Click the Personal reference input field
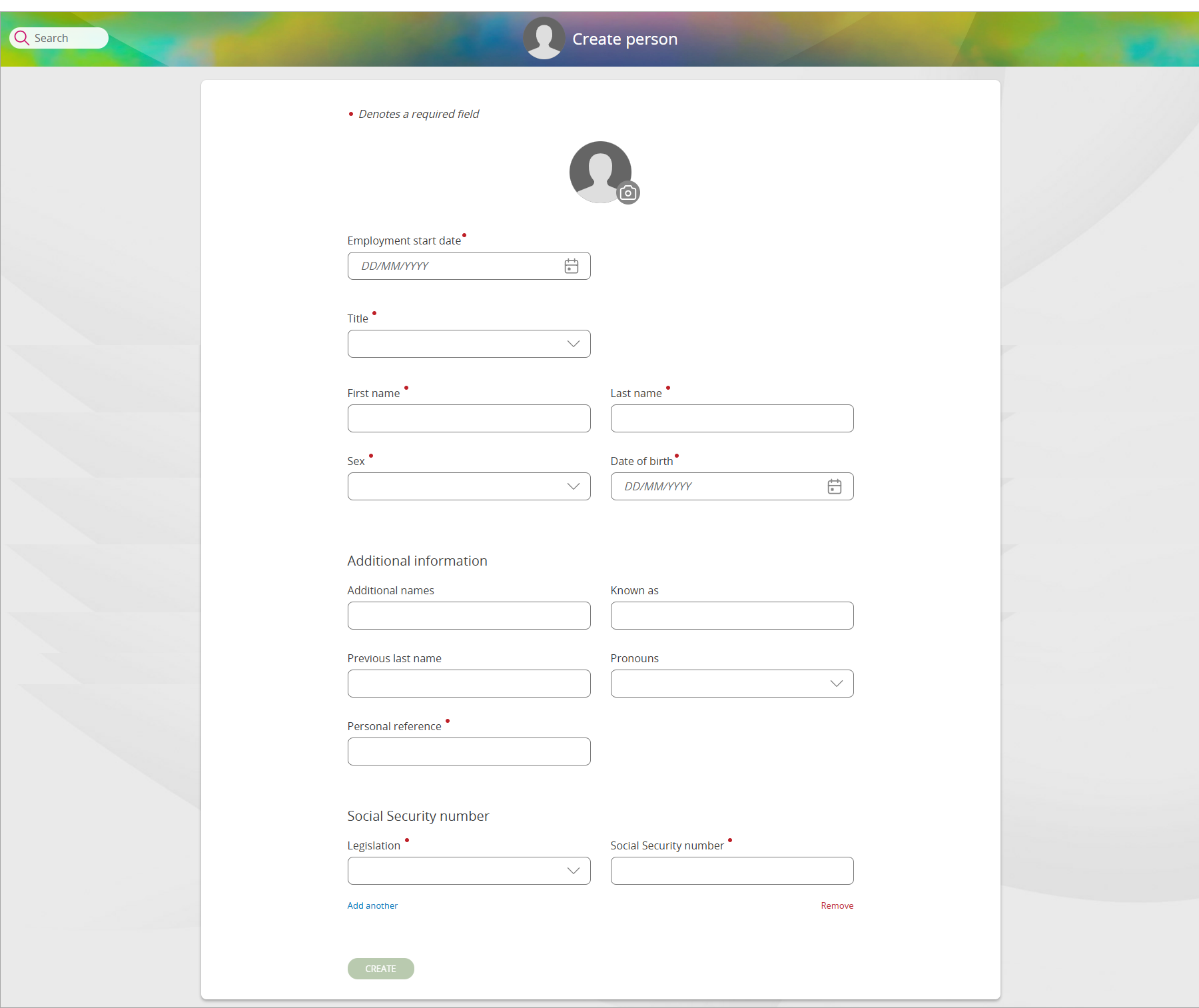The height and width of the screenshot is (1008, 1199). pos(469,752)
